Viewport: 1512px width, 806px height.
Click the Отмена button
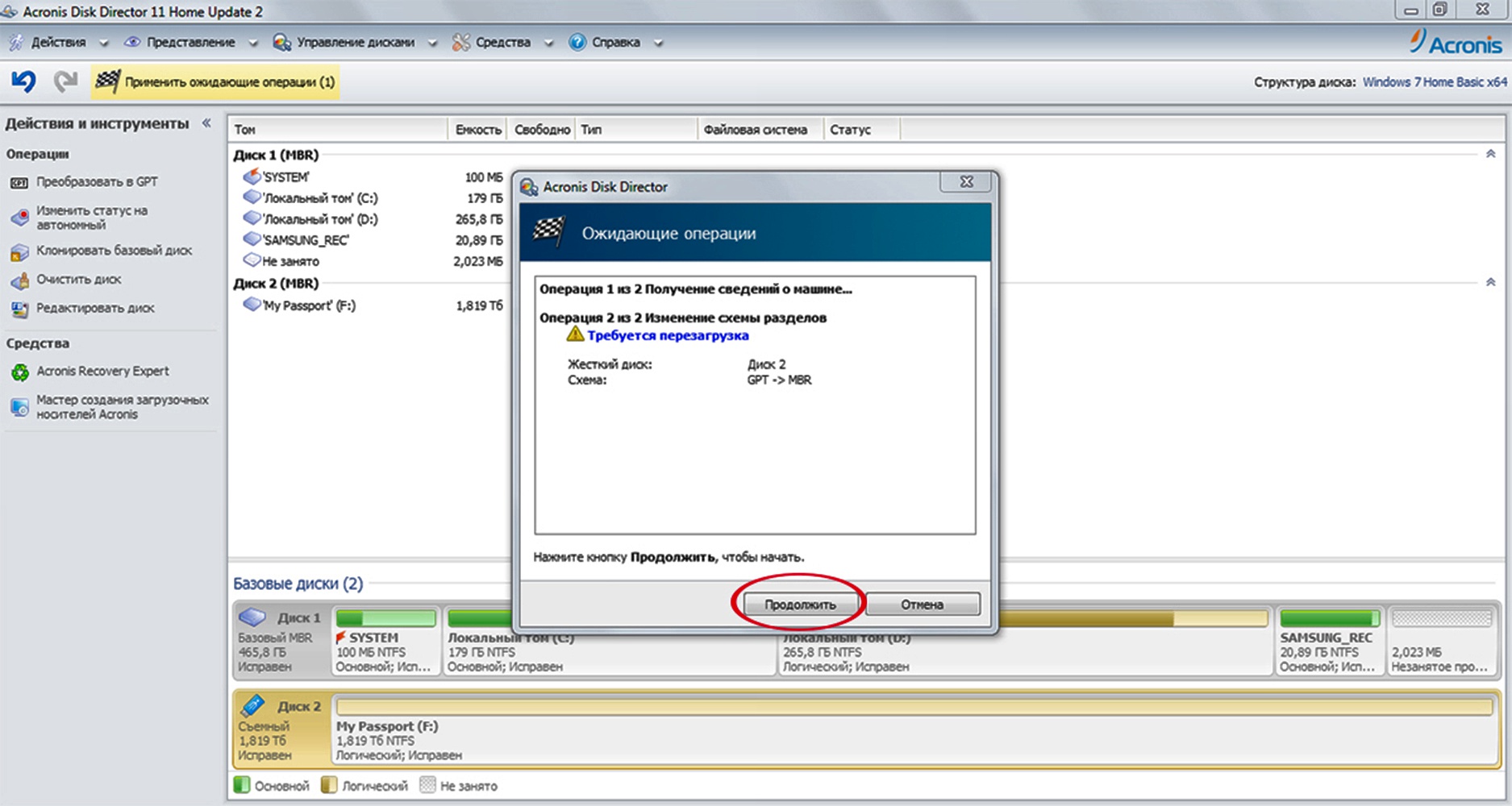click(923, 604)
